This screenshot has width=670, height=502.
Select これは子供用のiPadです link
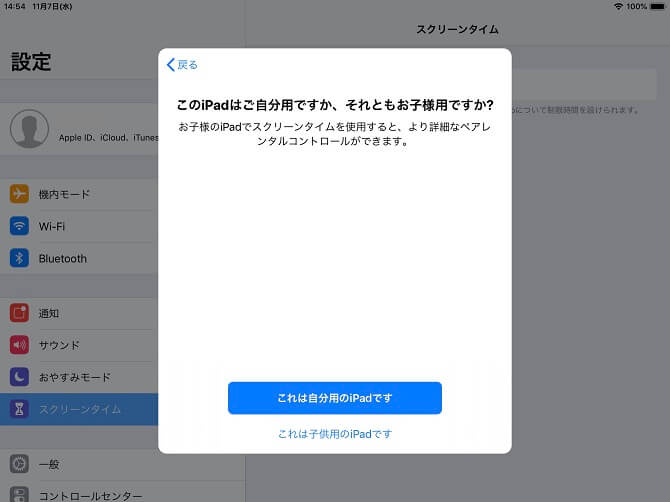(335, 434)
